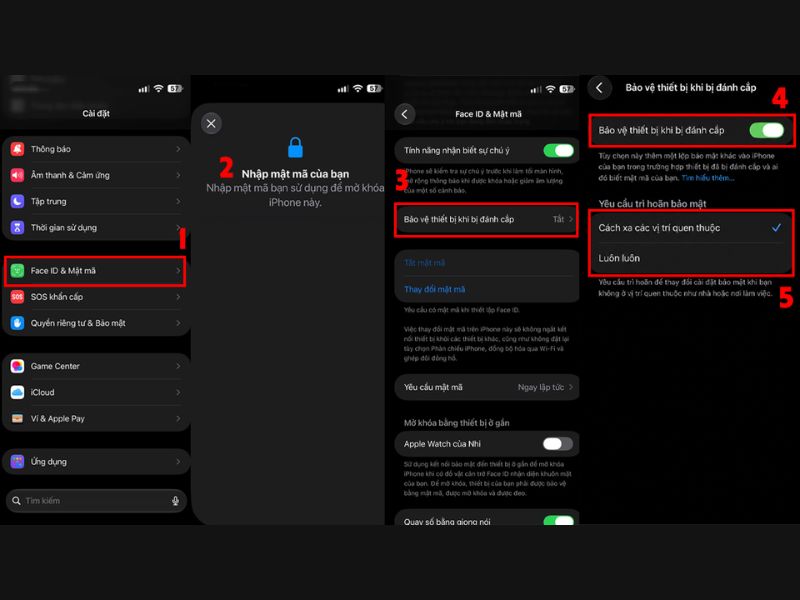Tap the Thay đổi mật mã link

pos(435,289)
